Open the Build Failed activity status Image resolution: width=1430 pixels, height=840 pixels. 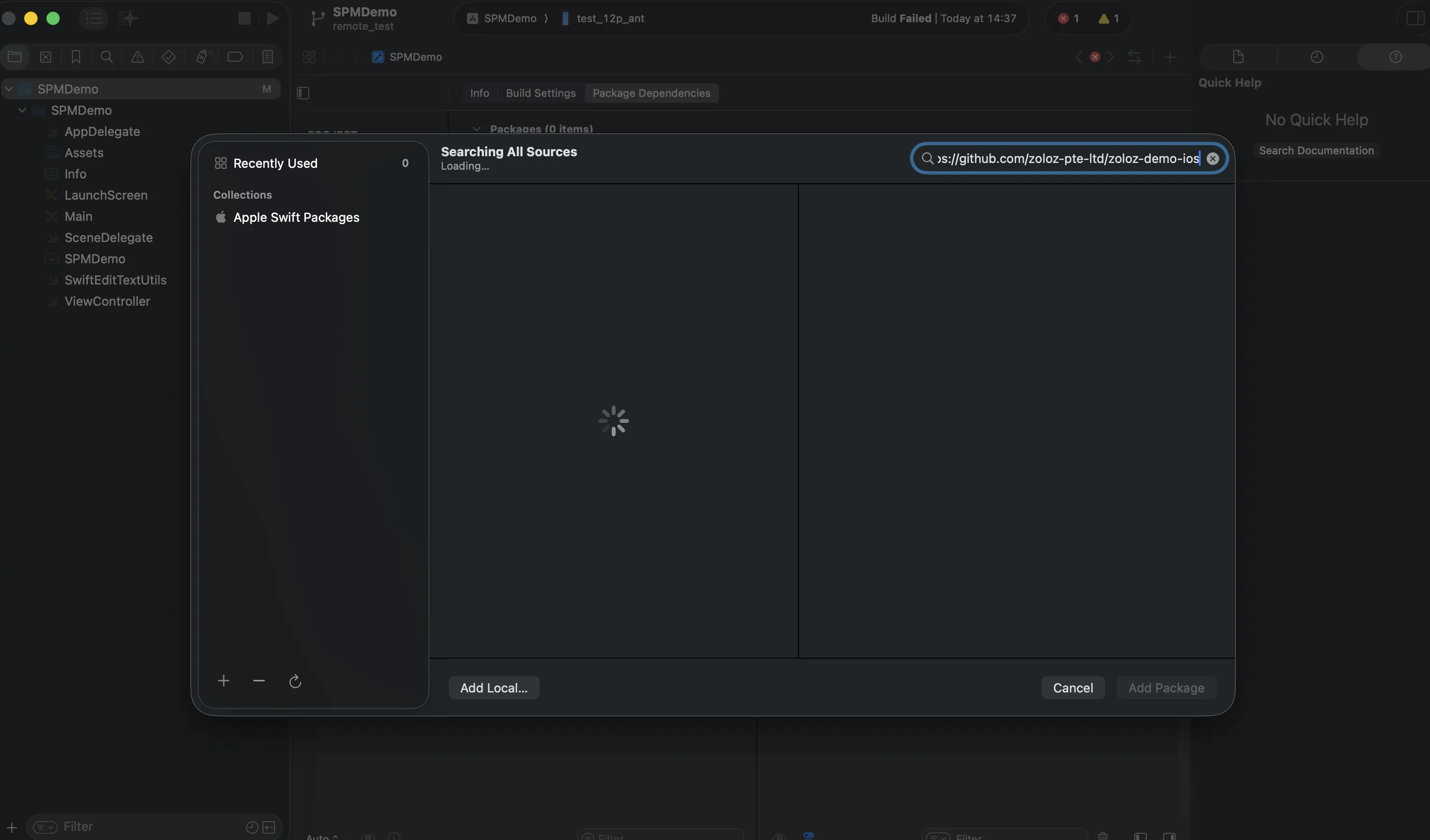(x=944, y=18)
